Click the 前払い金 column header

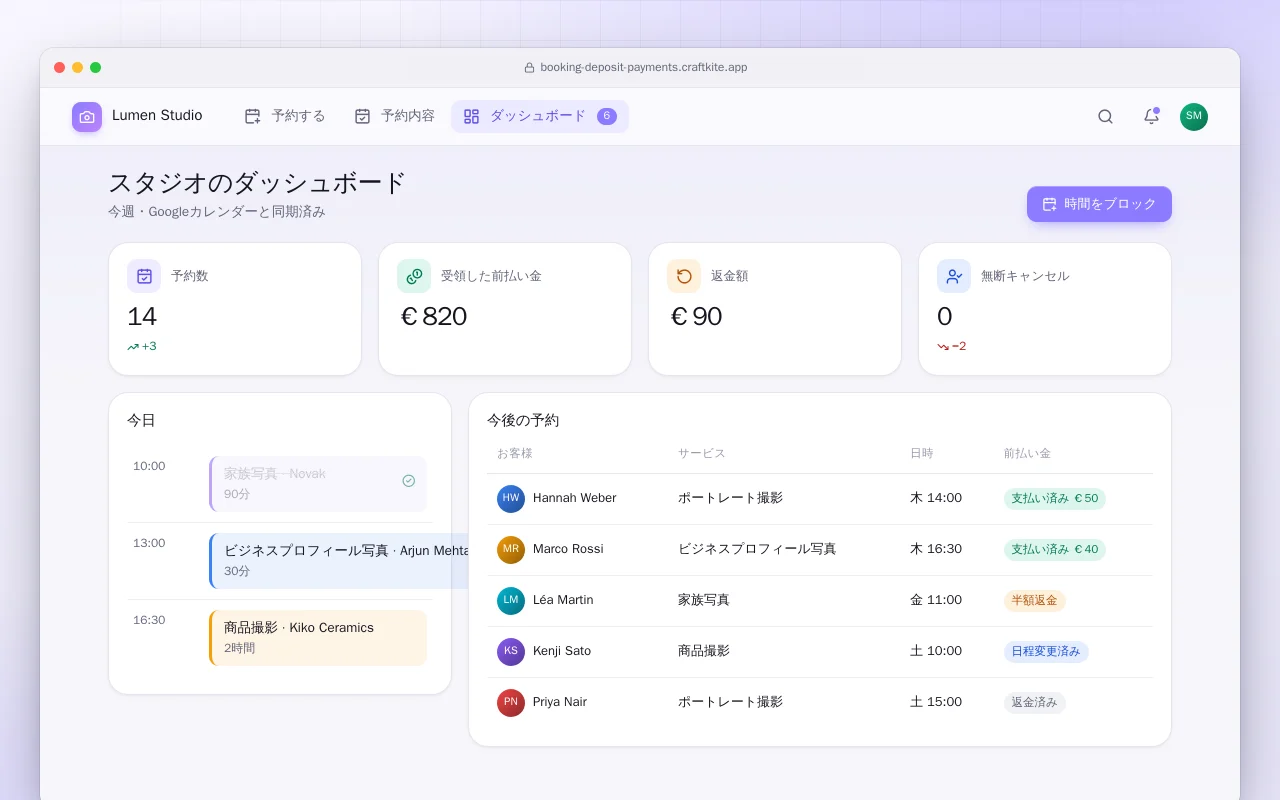(x=1027, y=454)
